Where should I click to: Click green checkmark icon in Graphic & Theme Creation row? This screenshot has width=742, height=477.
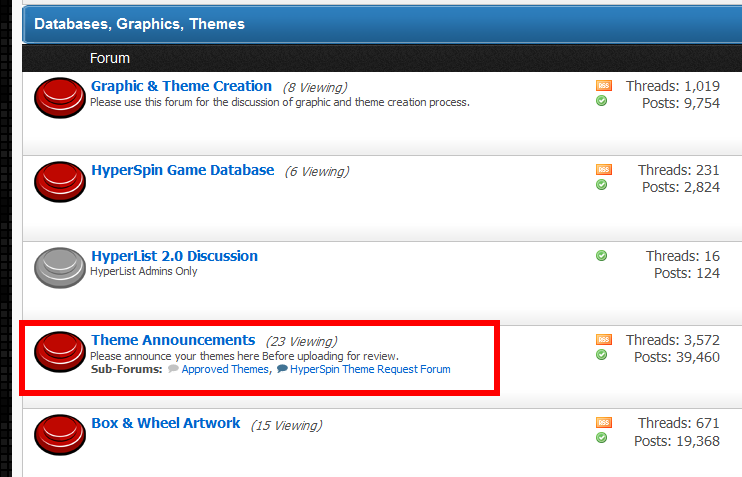[x=601, y=101]
